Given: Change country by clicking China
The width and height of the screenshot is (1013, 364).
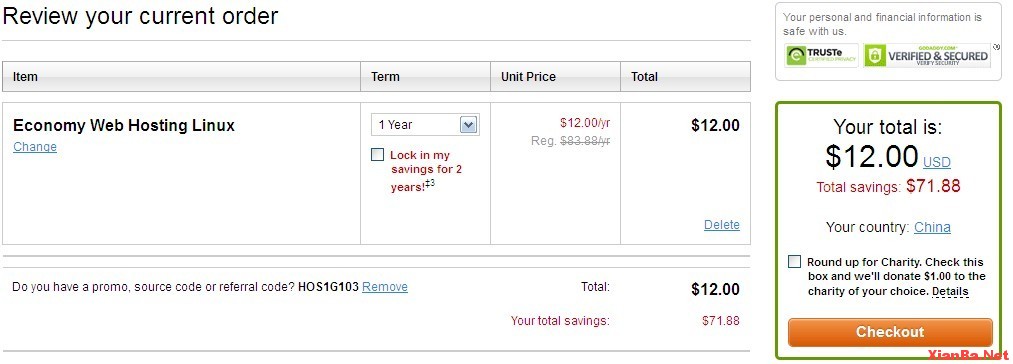Looking at the screenshot, I should pos(932,228).
